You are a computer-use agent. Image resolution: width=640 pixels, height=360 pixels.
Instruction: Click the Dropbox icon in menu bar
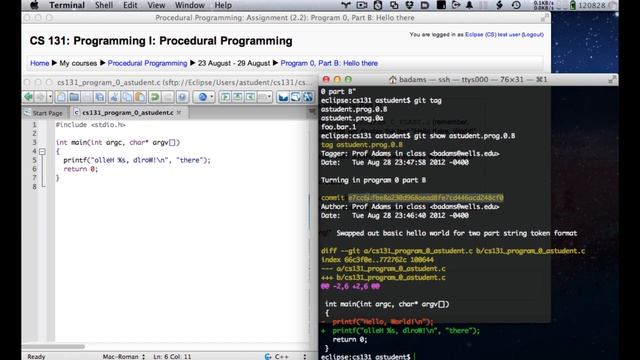[x=409, y=5]
